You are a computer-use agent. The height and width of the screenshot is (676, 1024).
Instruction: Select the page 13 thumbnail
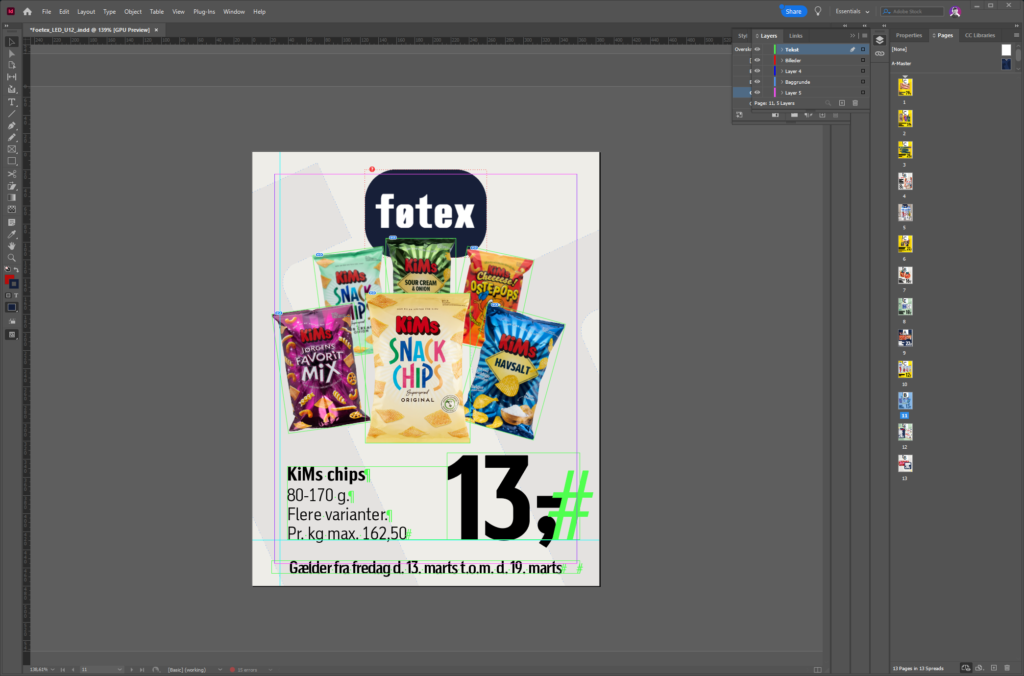click(904, 463)
